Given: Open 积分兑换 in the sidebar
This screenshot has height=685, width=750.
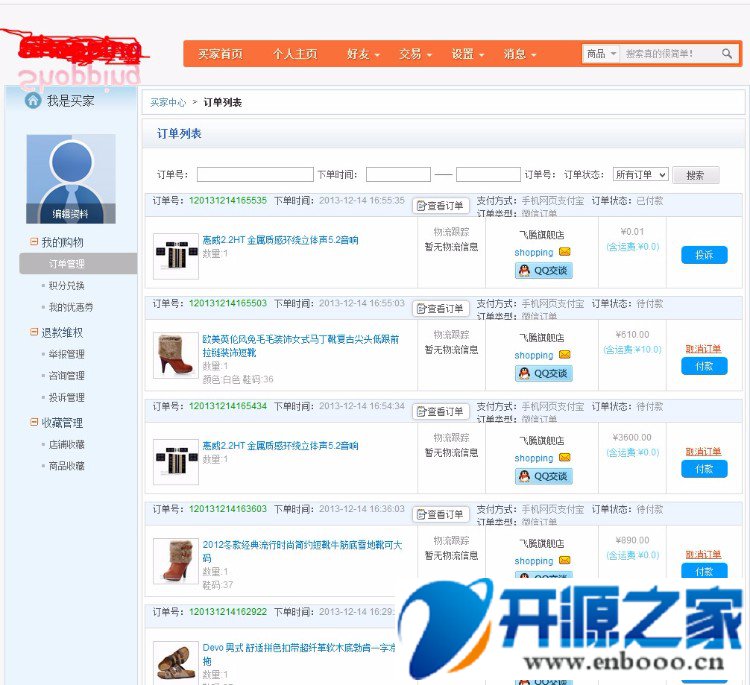Looking at the screenshot, I should pos(66,286).
